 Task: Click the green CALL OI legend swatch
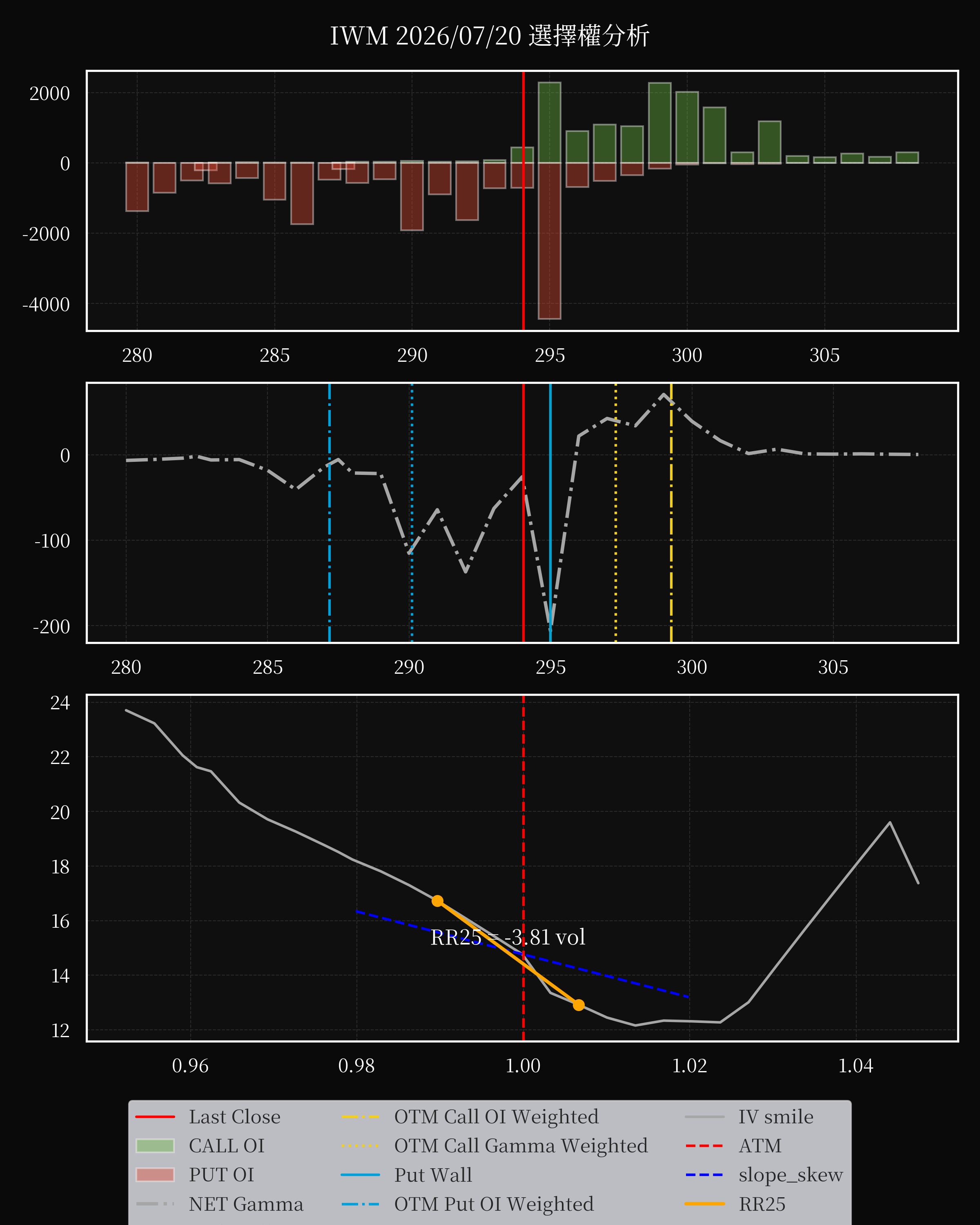[155, 1146]
